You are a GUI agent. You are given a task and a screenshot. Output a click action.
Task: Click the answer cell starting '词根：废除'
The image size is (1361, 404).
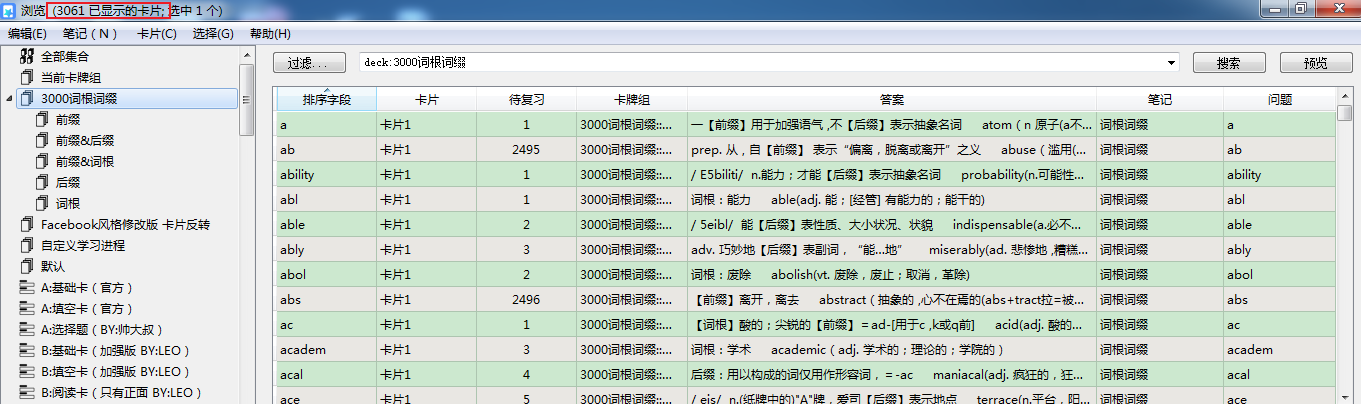coord(892,274)
